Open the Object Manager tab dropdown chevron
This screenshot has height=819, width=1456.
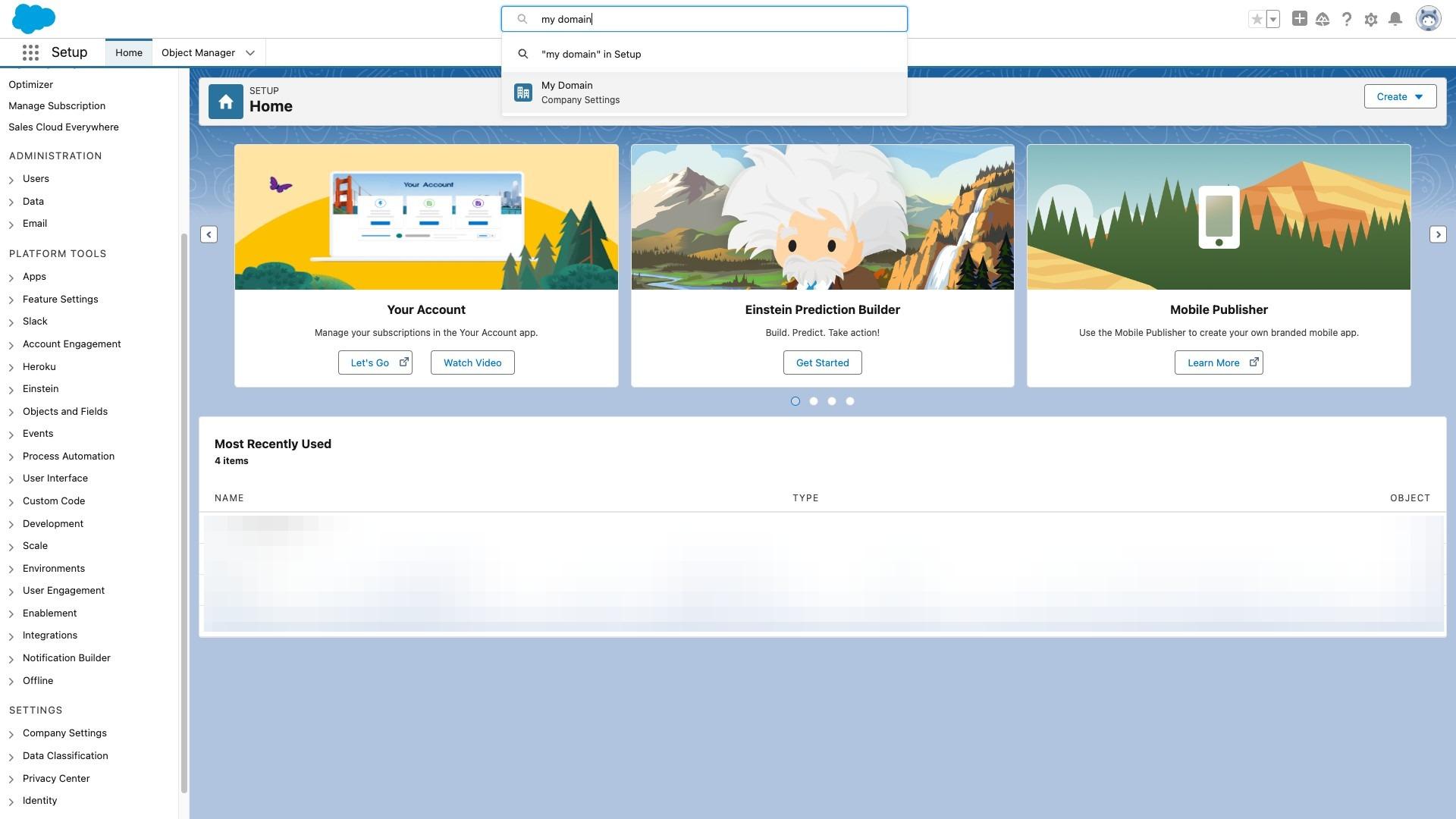click(x=250, y=53)
